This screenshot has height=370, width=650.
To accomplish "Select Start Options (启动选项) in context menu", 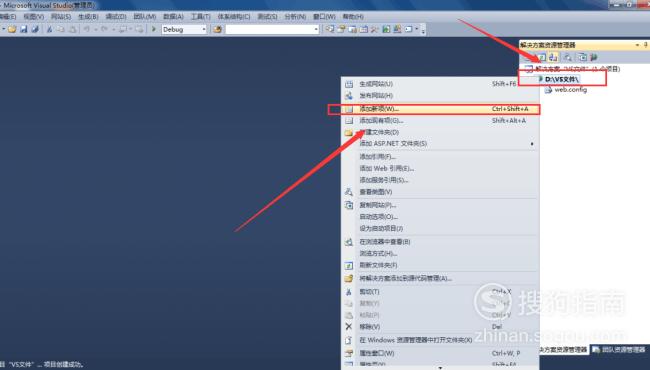I will click(x=440, y=217).
